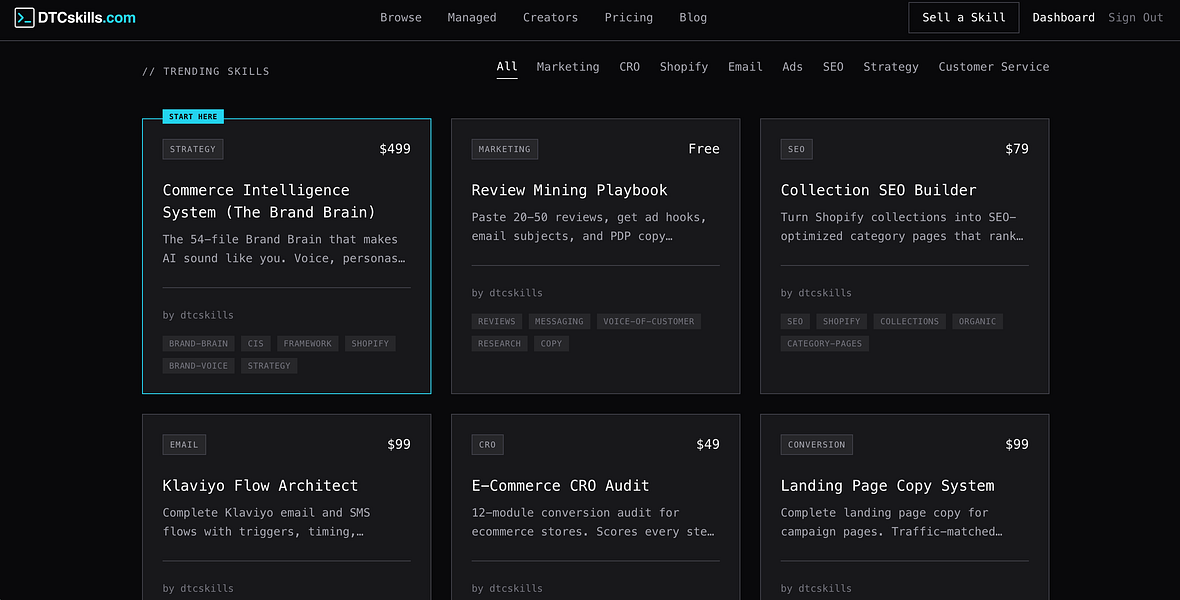Click Sign Out
Screen dimensions: 1180x600
tap(1136, 17)
